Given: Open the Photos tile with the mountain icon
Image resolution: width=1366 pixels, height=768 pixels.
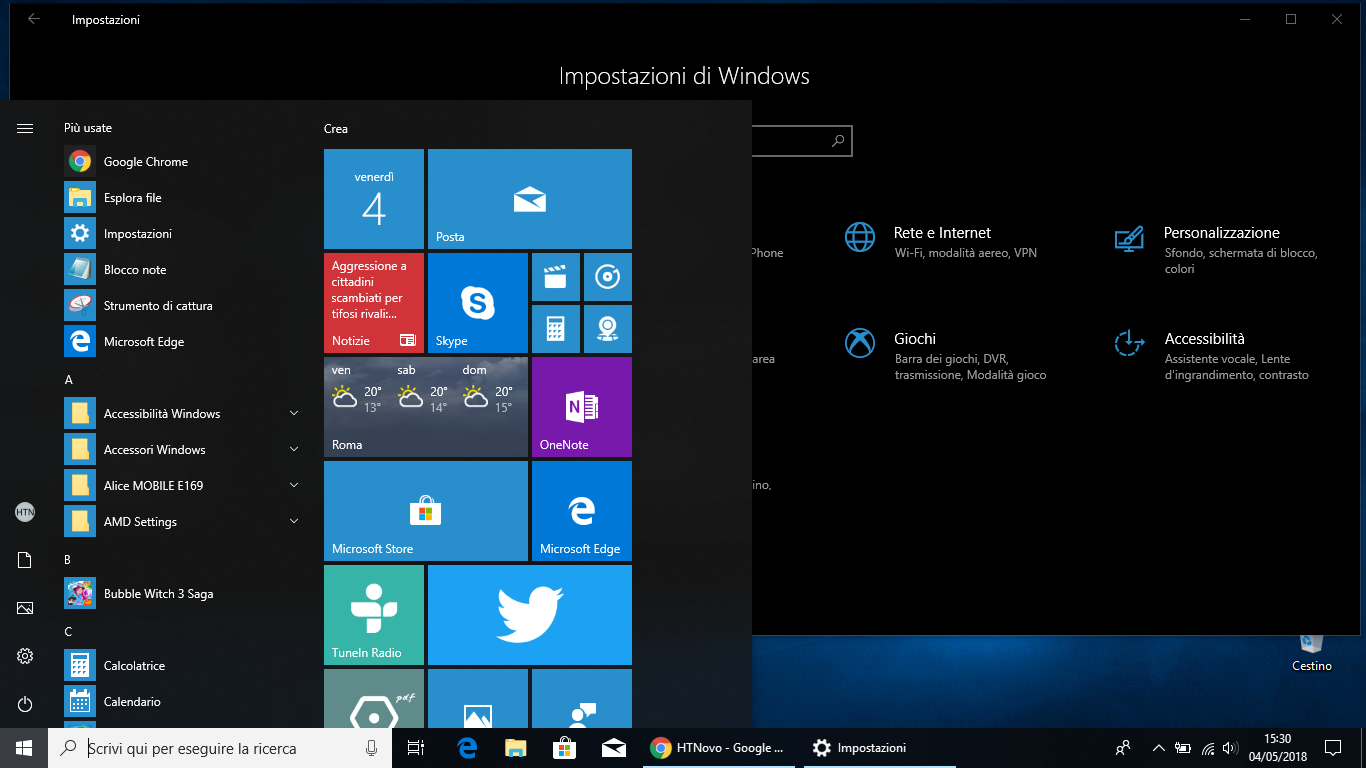Looking at the screenshot, I should (x=478, y=698).
